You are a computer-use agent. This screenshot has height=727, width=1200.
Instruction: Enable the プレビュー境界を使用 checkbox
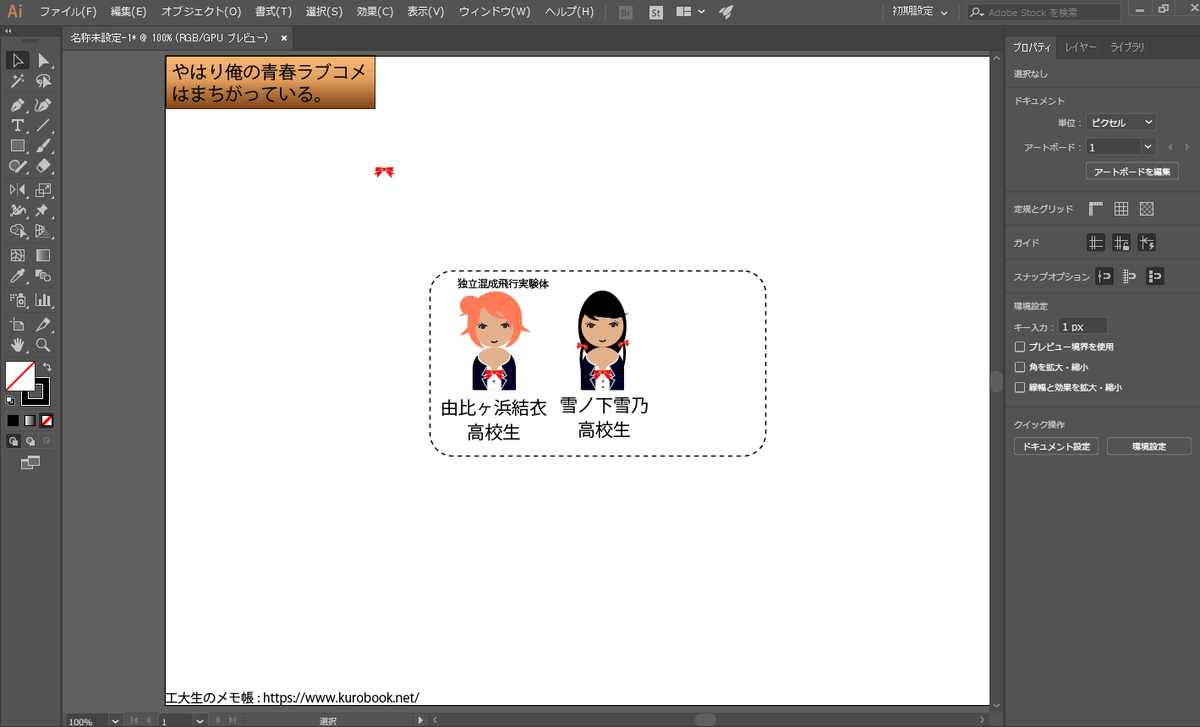click(x=1020, y=347)
